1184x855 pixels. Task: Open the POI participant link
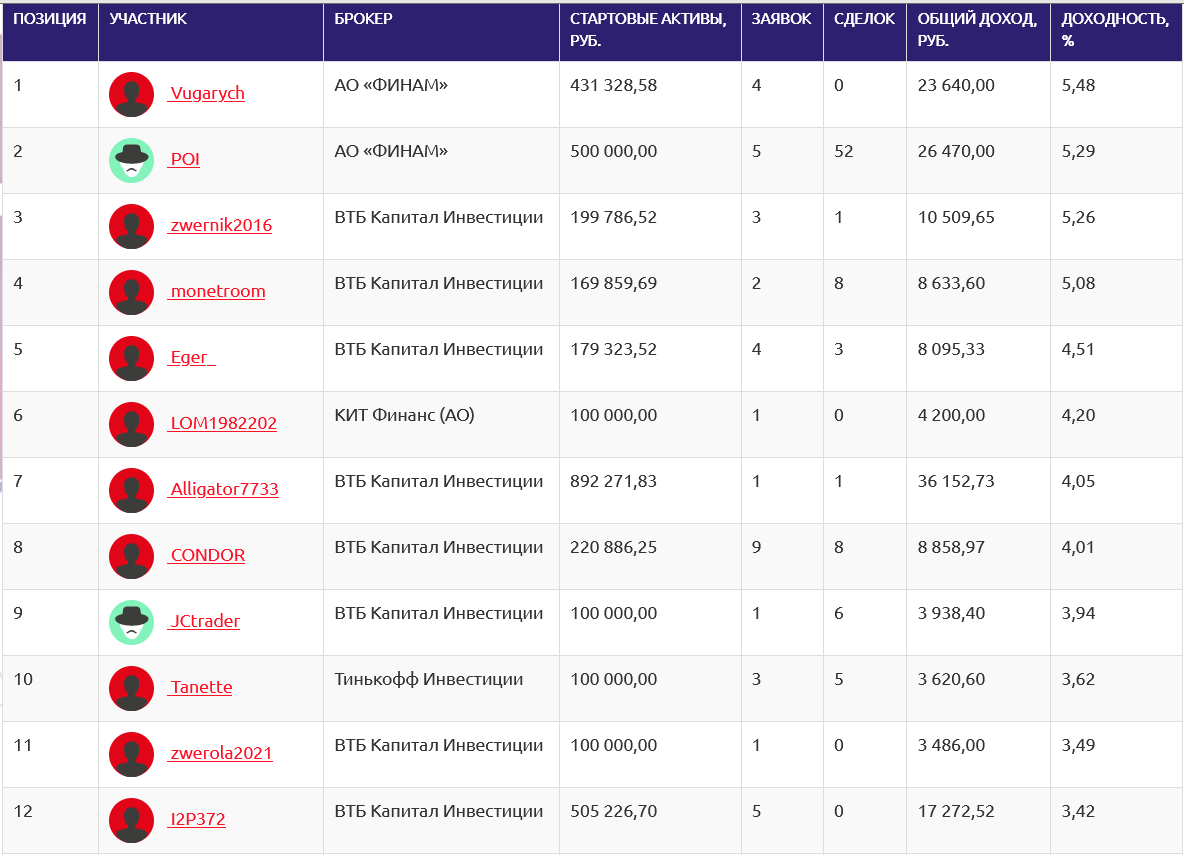coord(185,160)
